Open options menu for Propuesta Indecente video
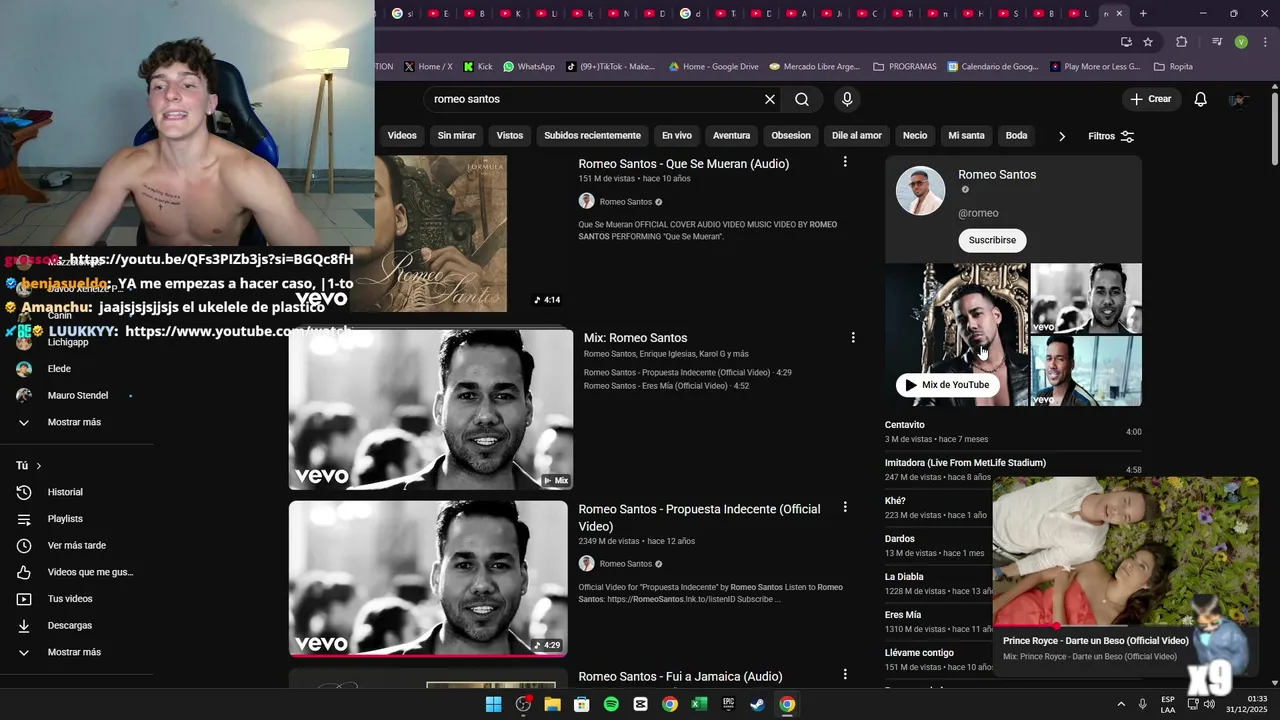The image size is (1280, 720). [845, 508]
